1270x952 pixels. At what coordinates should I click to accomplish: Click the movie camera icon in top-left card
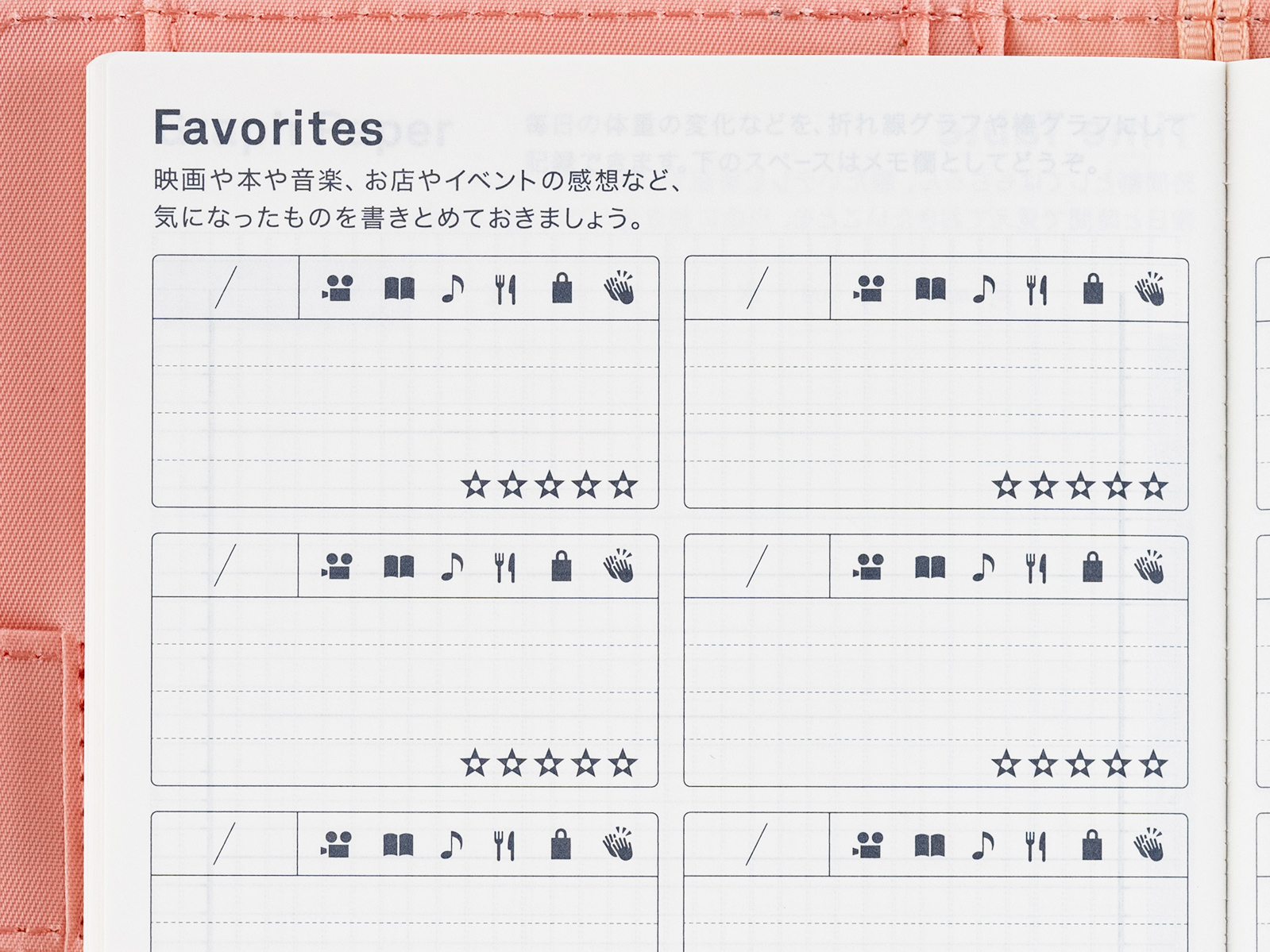[338, 288]
